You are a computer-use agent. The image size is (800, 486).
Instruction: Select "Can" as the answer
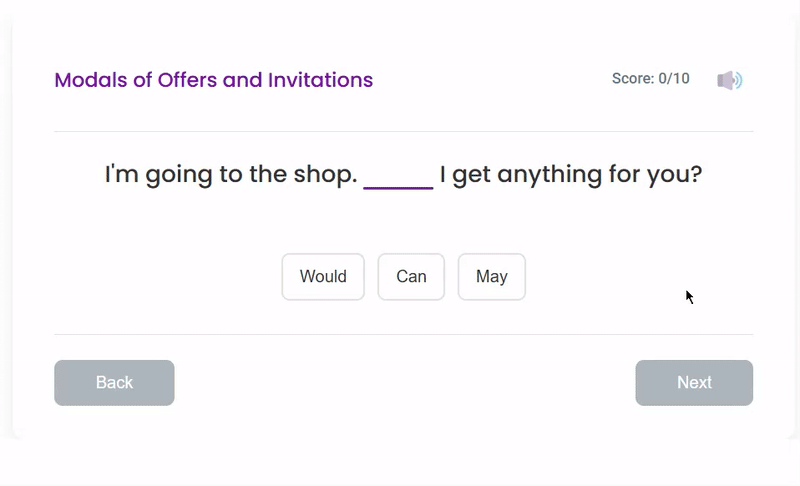[411, 277]
